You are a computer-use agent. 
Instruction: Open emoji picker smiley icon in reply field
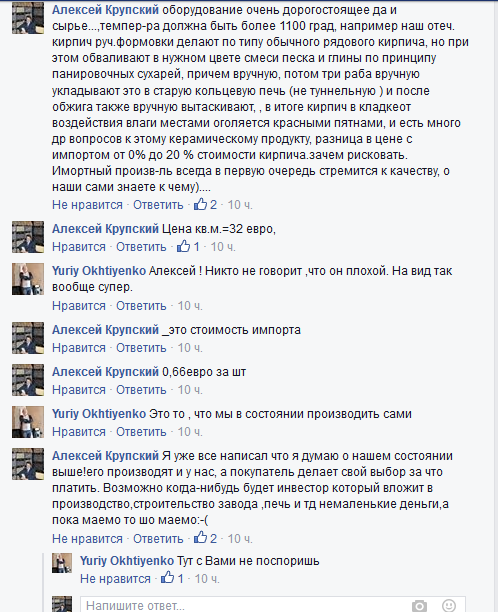coord(449,606)
